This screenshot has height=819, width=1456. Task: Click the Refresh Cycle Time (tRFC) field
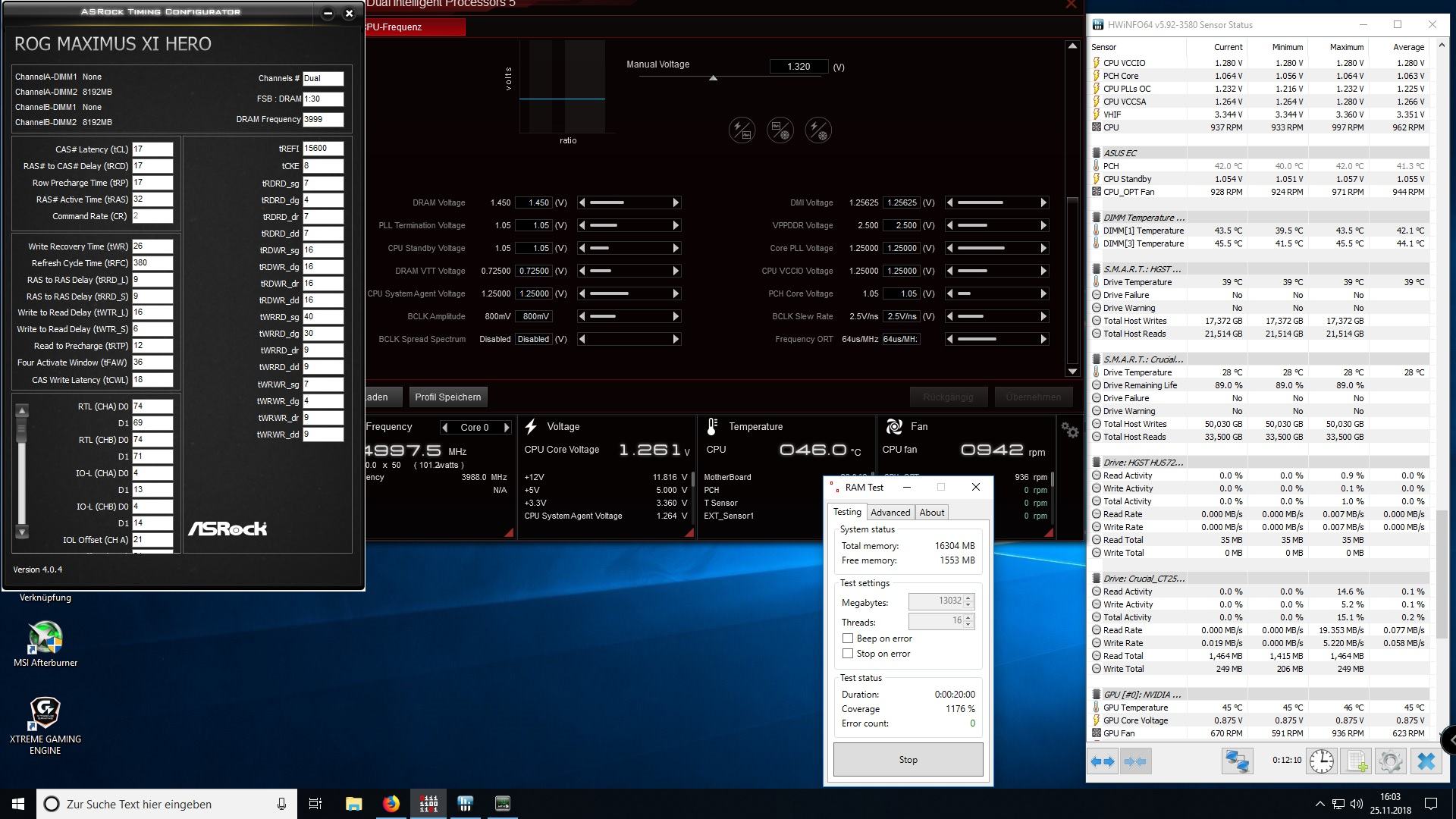pos(152,263)
